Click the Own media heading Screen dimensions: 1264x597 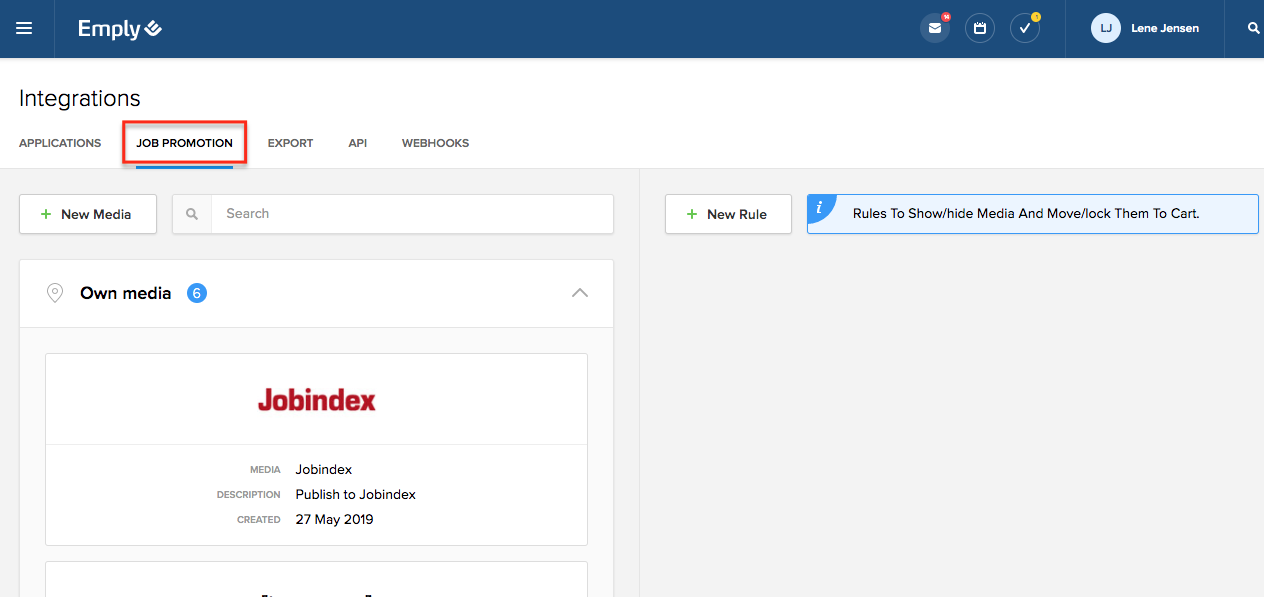click(126, 293)
